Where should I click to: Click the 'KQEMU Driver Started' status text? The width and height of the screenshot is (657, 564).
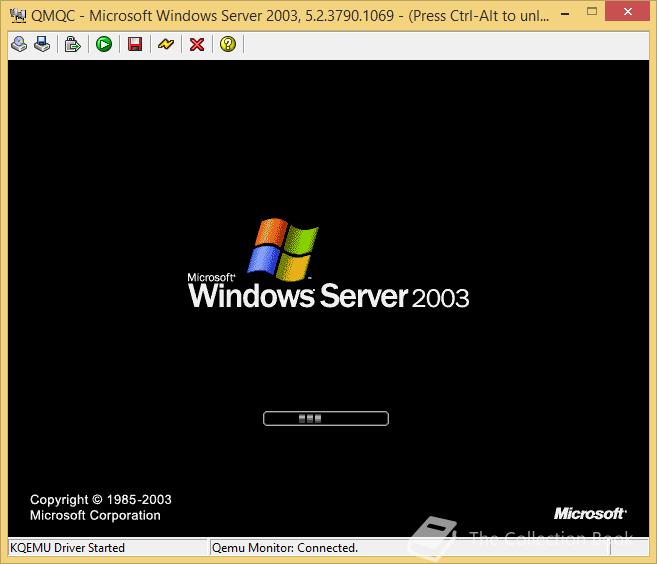[67, 548]
